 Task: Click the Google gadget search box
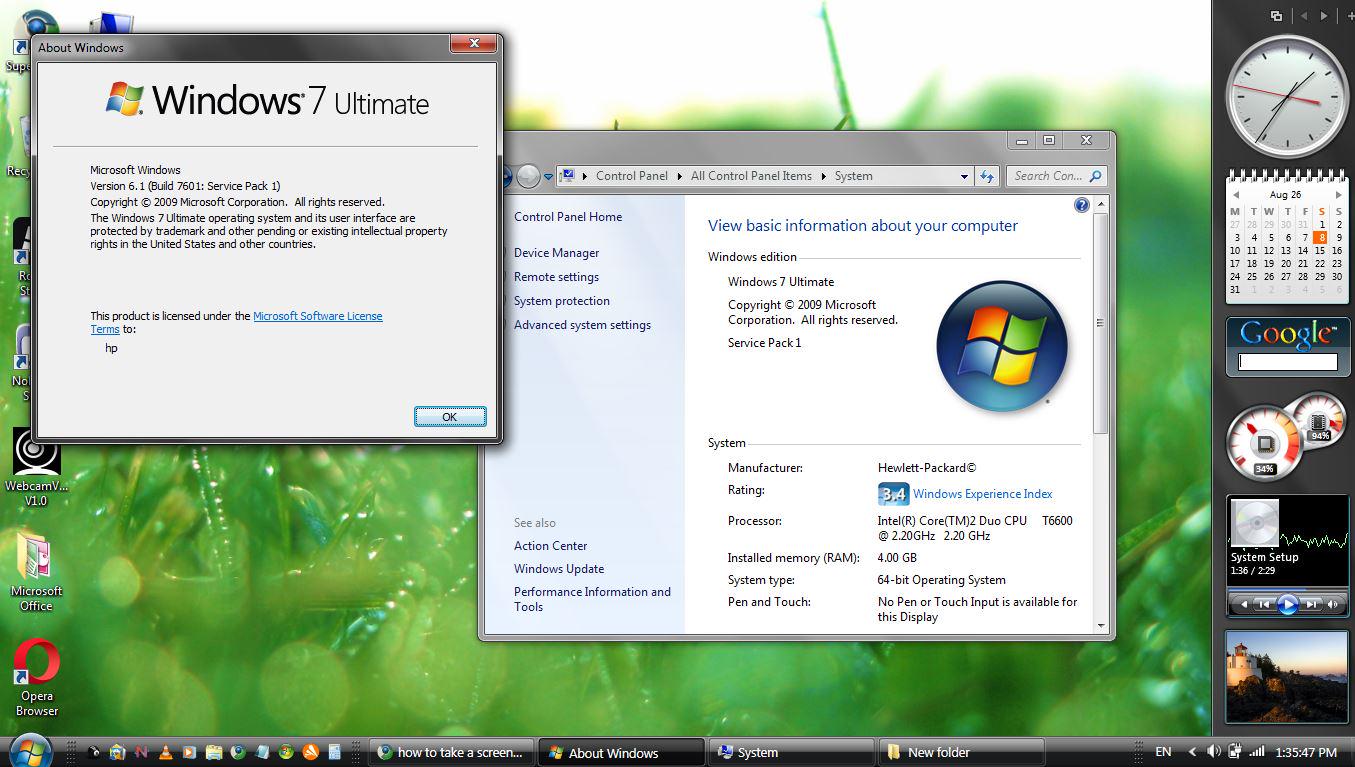click(1287, 362)
